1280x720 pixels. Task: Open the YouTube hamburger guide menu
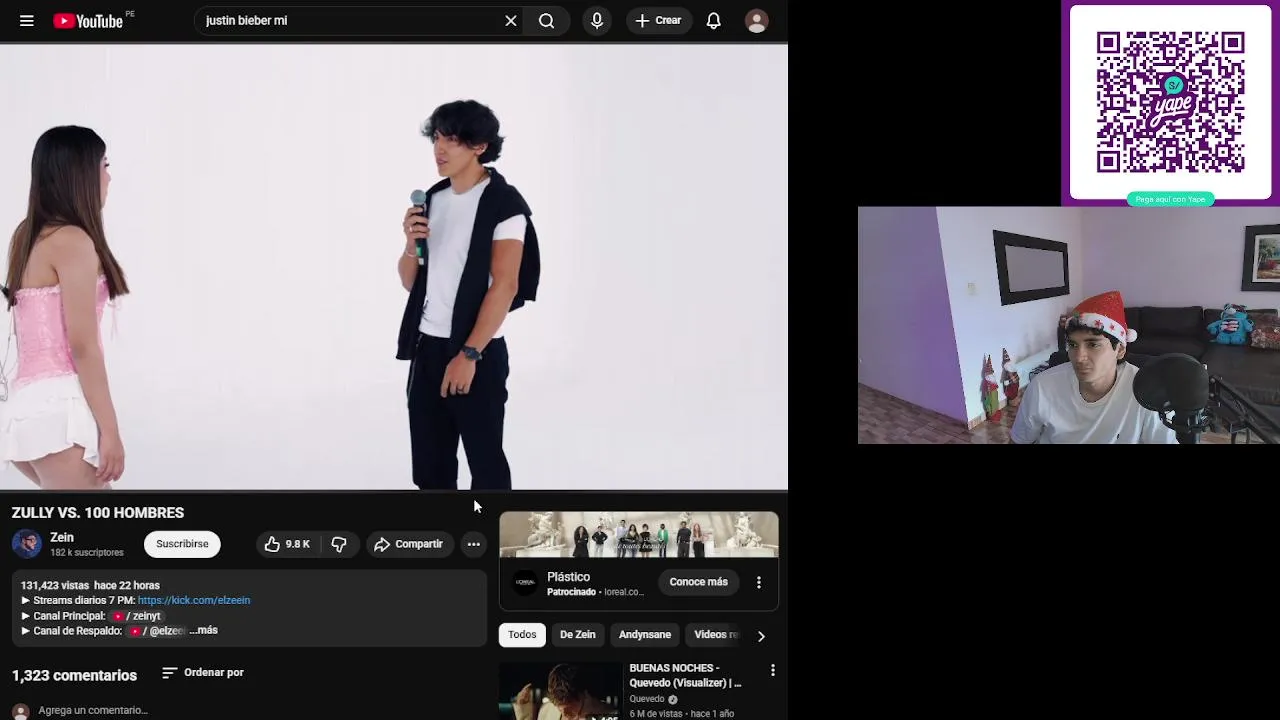point(27,20)
